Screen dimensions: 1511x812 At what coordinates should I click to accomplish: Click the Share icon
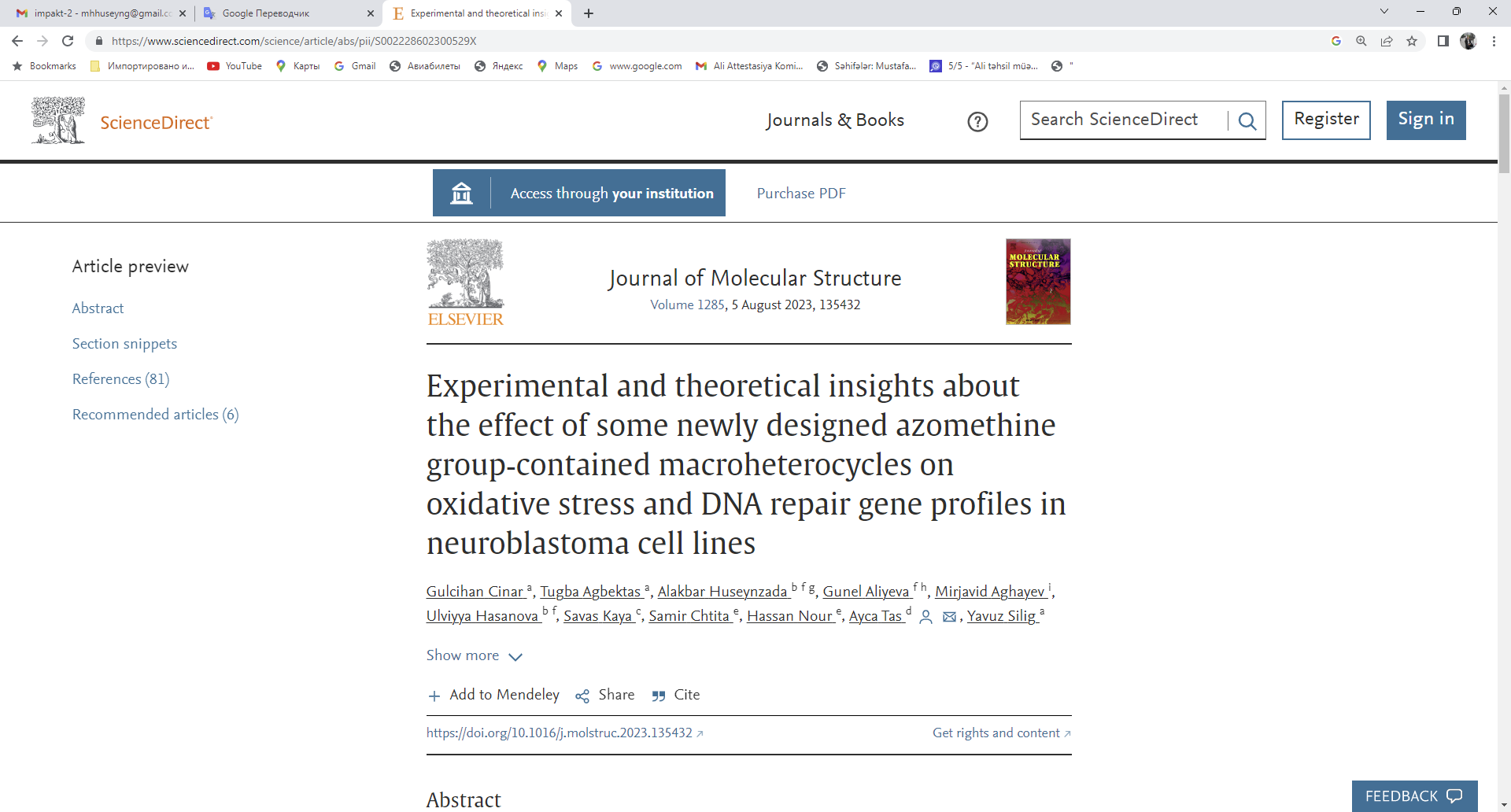click(582, 696)
